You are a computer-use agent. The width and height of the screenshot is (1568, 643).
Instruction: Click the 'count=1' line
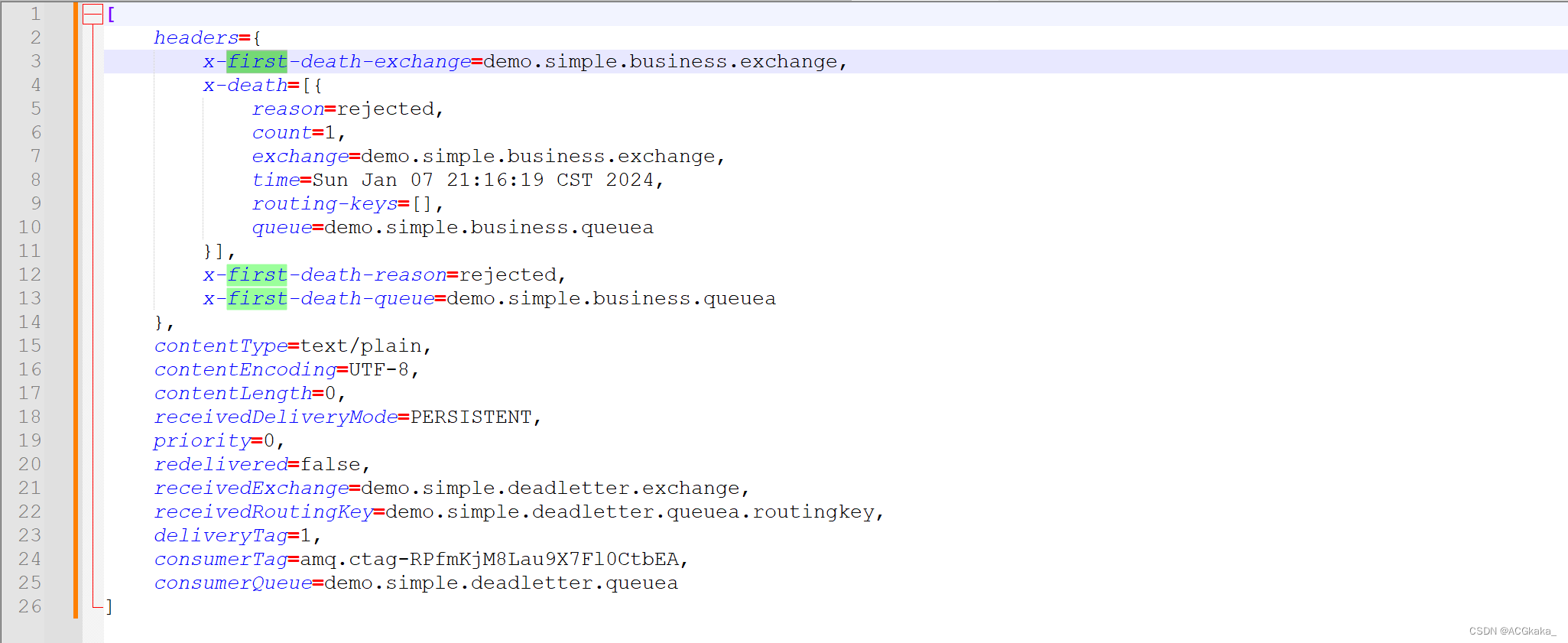[299, 132]
